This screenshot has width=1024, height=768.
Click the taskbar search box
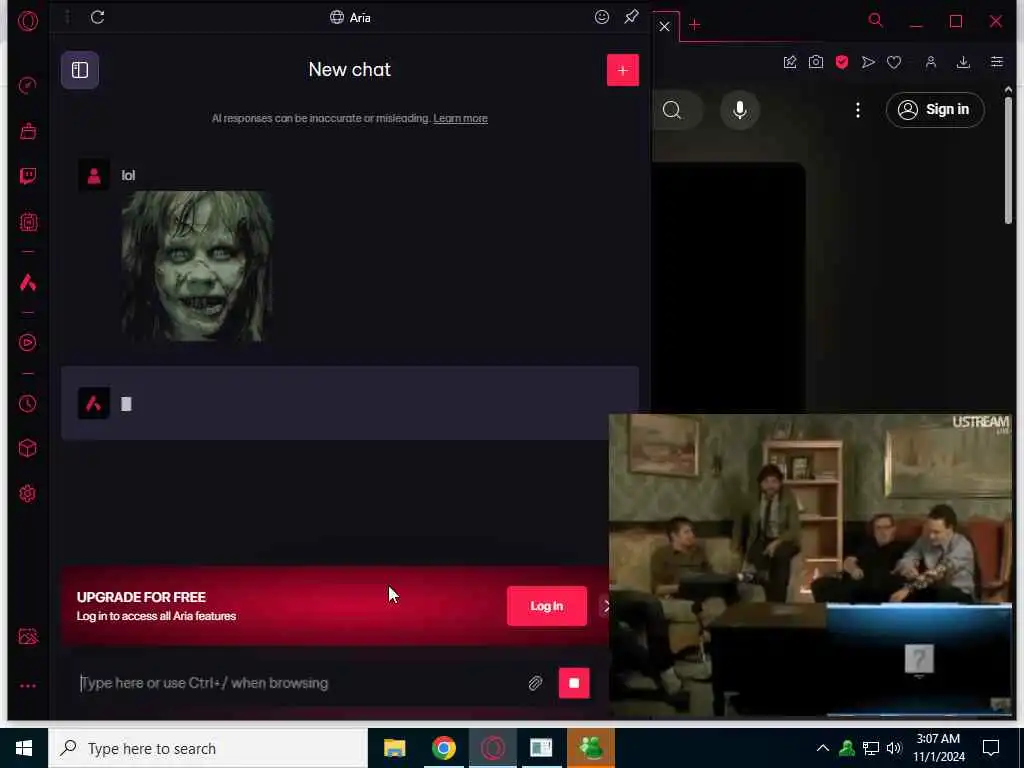coord(208,748)
